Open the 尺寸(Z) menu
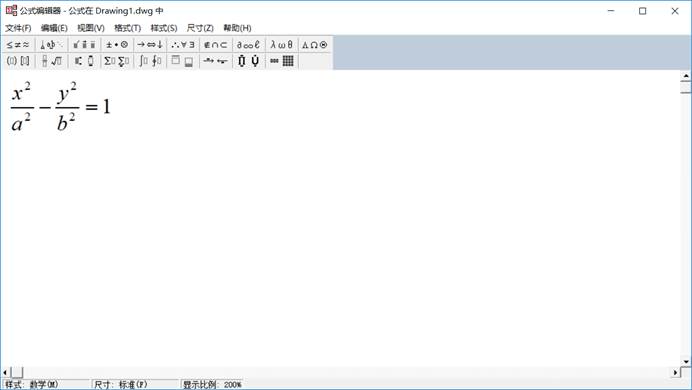692x390 pixels. tap(200, 28)
